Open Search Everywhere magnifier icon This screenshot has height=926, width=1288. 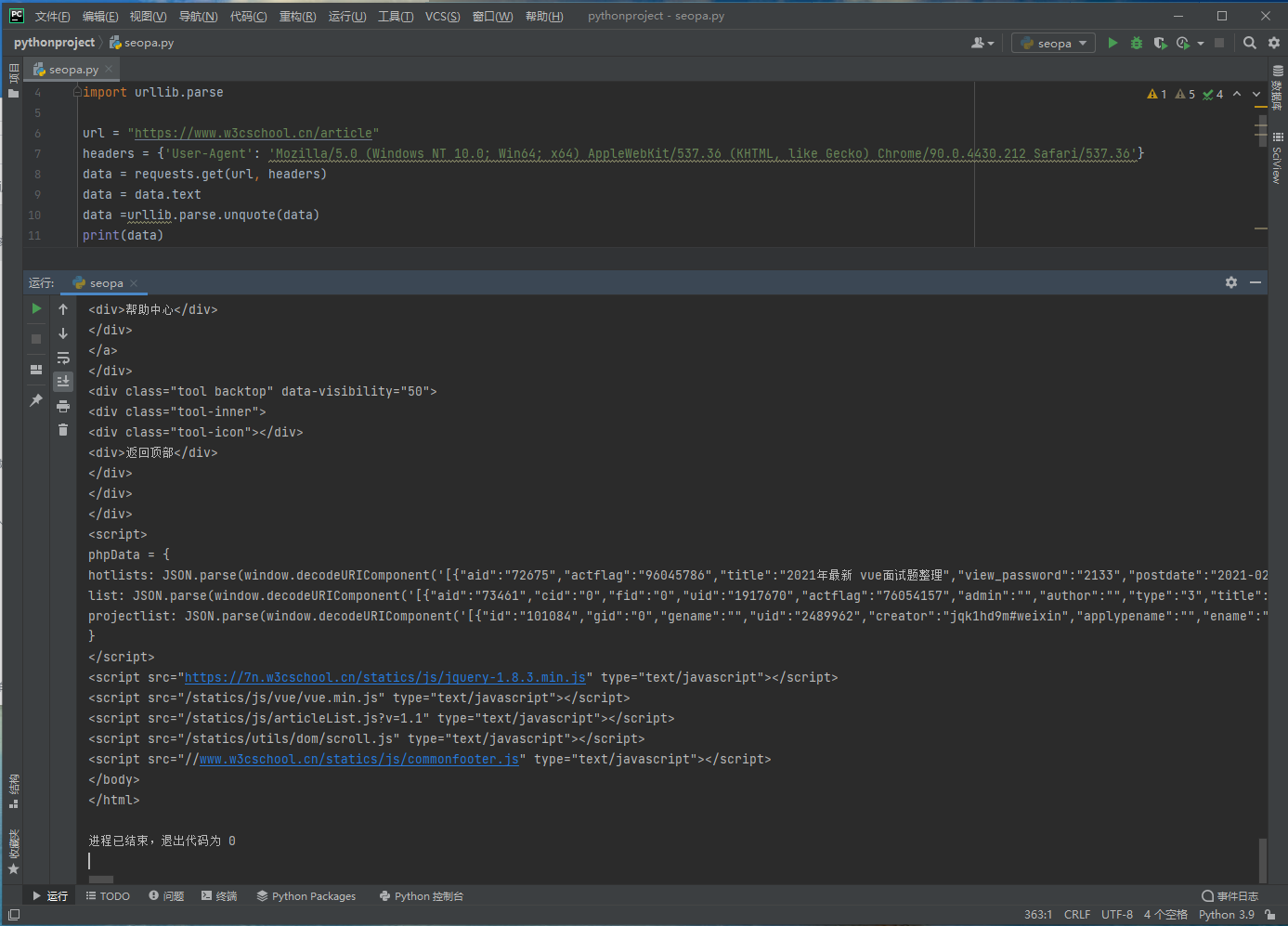(1250, 43)
